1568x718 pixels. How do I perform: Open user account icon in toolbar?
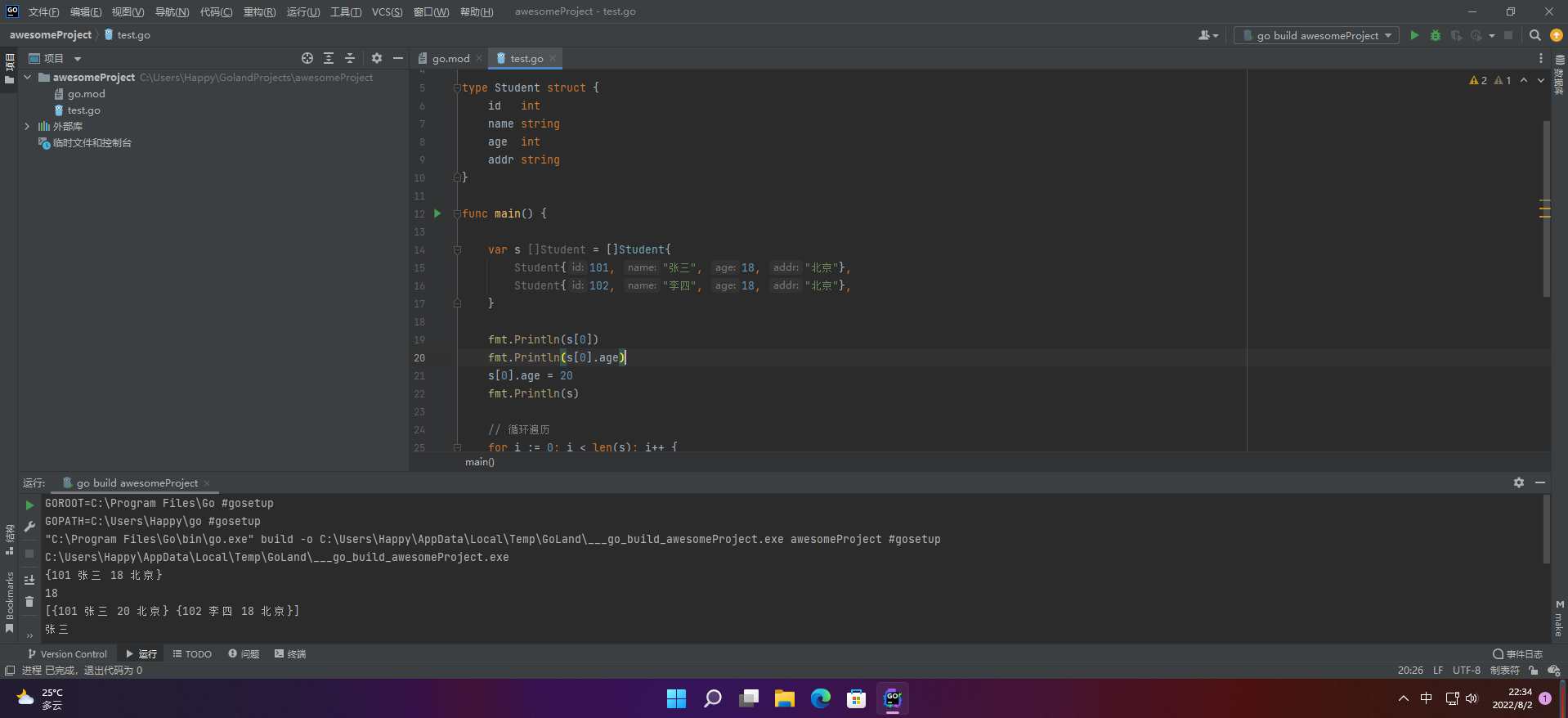coord(1207,35)
